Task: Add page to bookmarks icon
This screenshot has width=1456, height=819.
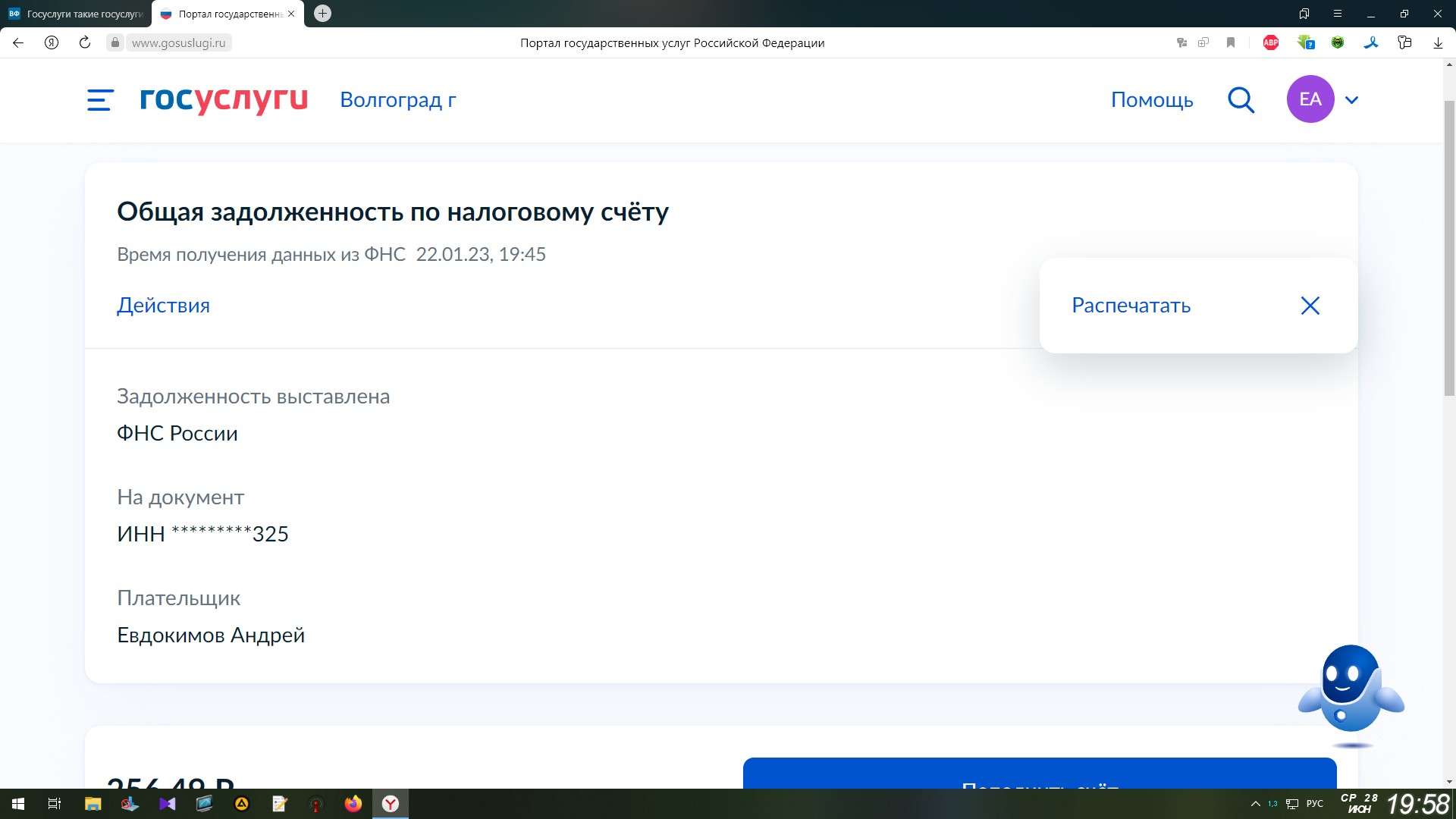Action: tap(1231, 43)
